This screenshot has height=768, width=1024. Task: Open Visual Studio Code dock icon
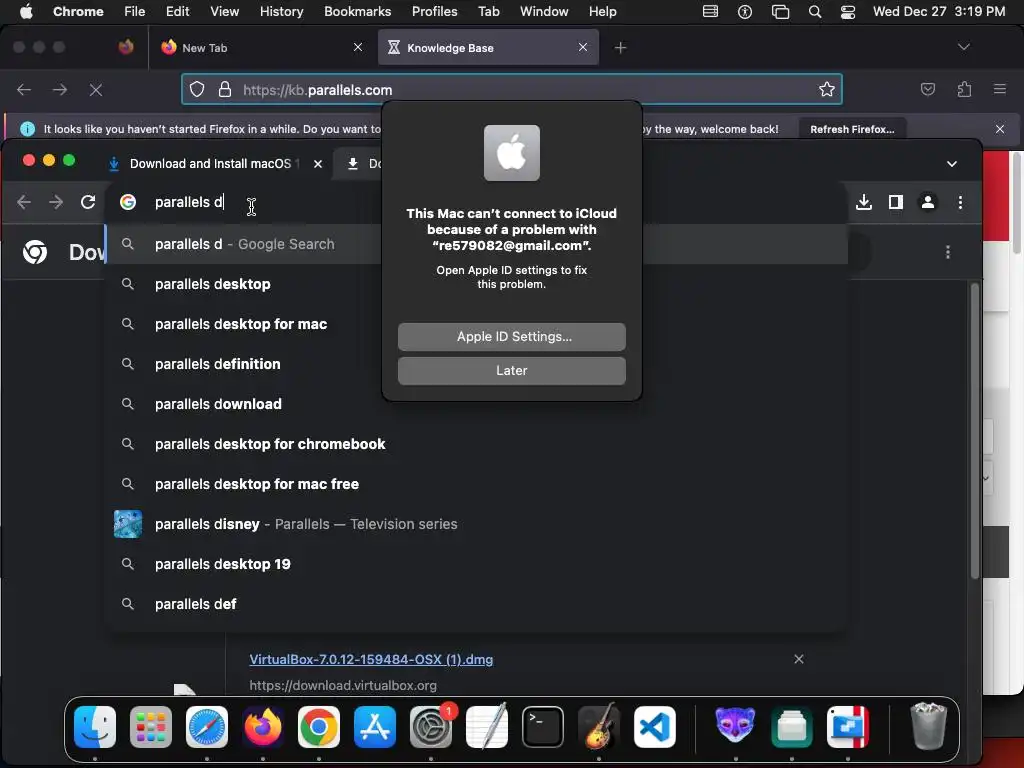(x=655, y=726)
